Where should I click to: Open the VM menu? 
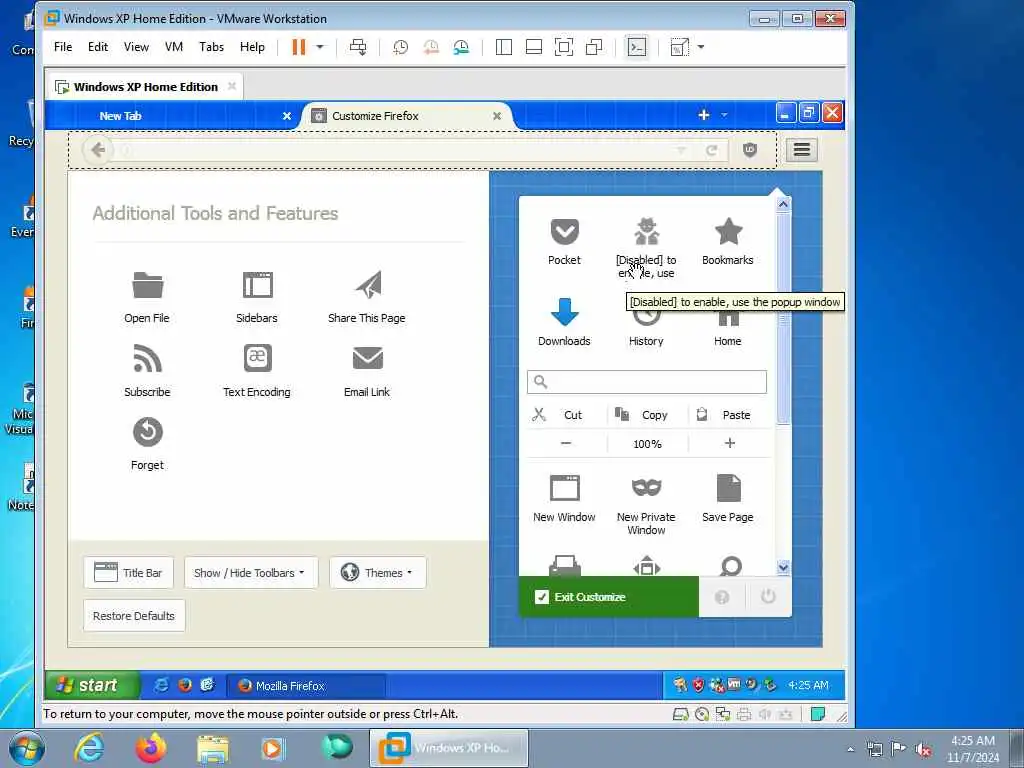(174, 47)
